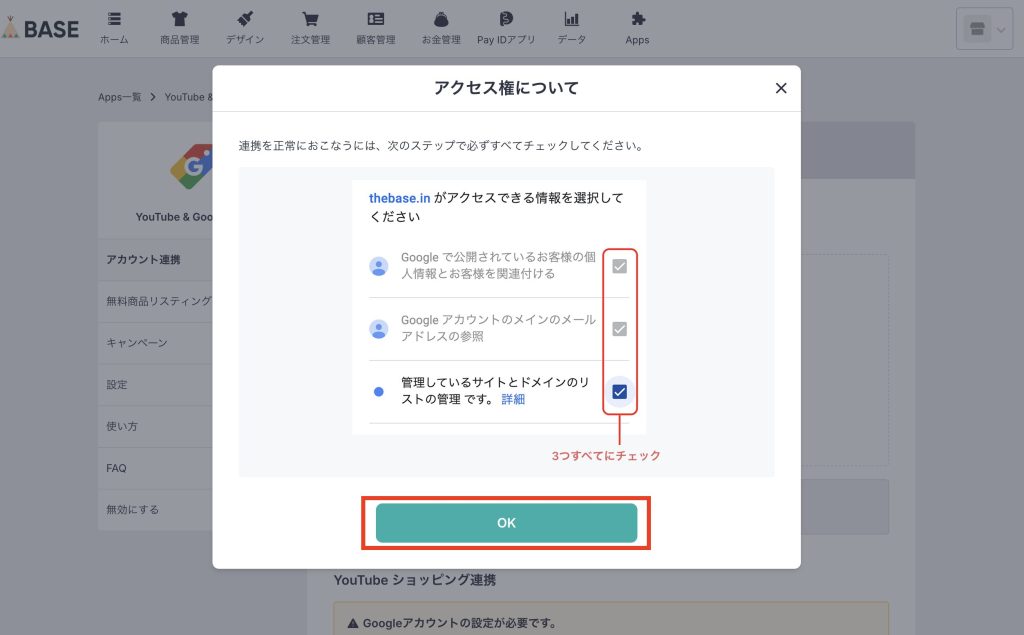The height and width of the screenshot is (635, 1024).
Task: Click the profile icon beside Google 公開個人情報
Action: [x=379, y=266]
